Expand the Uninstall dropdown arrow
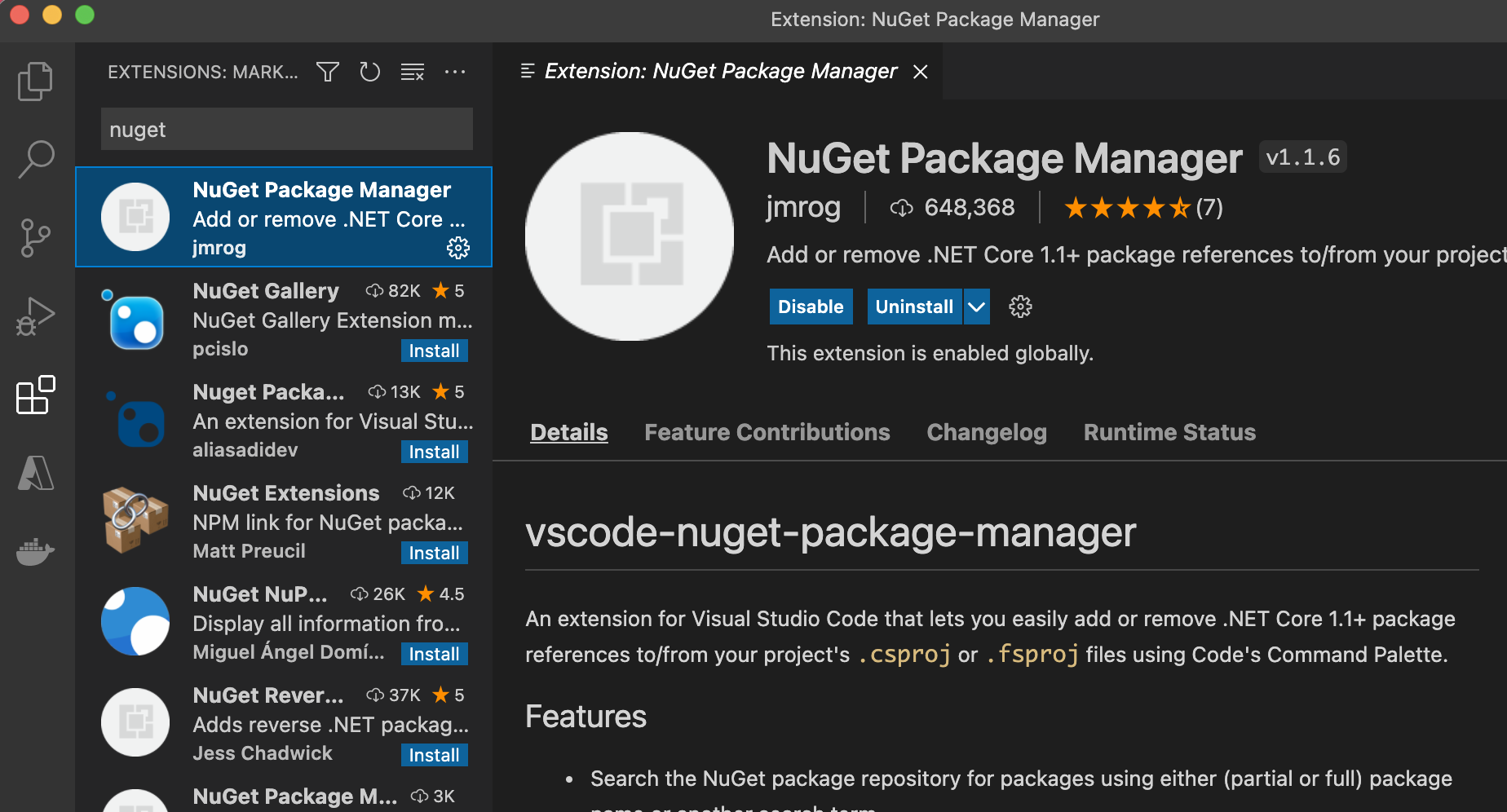 (x=976, y=307)
